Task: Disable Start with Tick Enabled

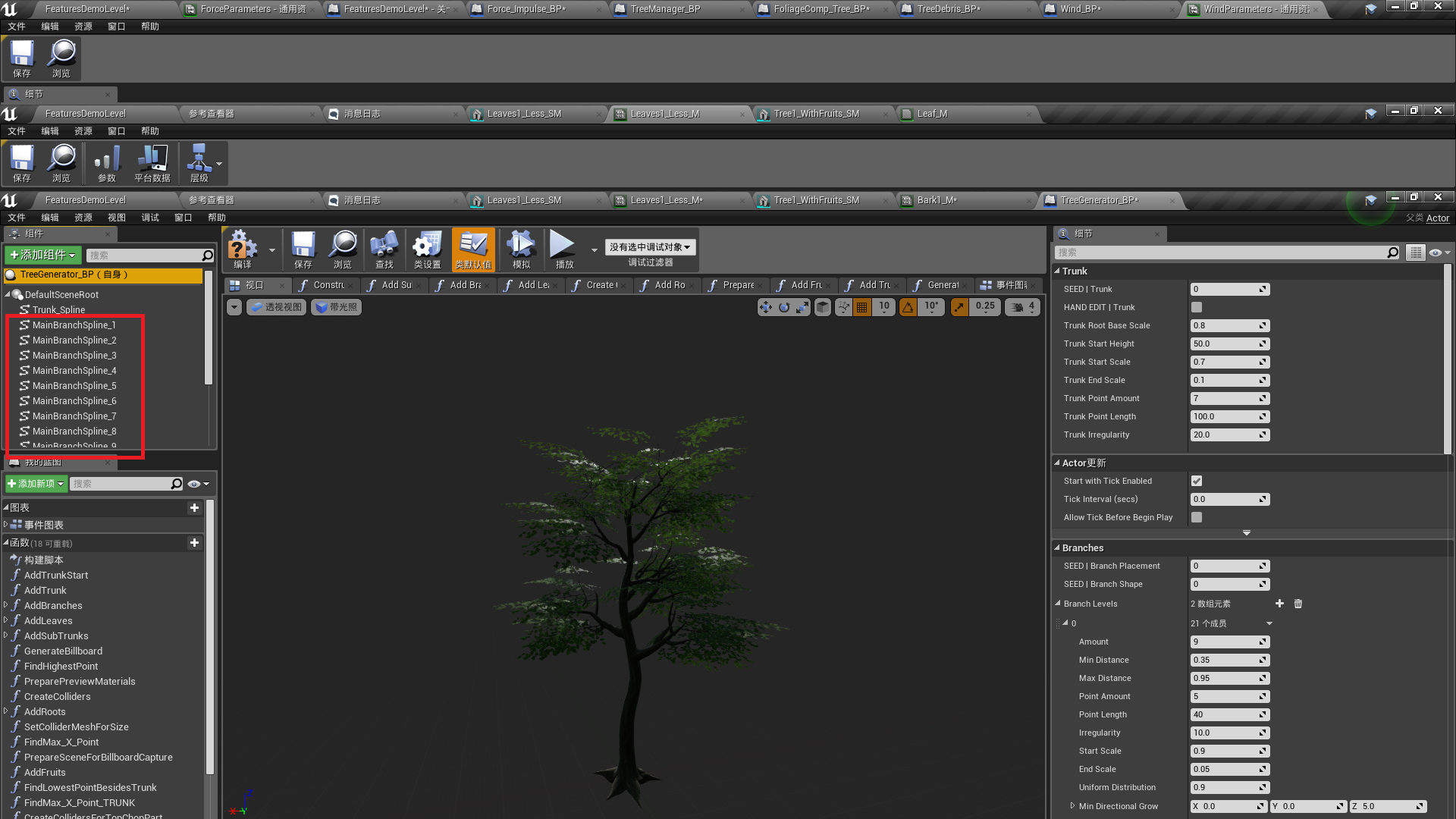Action: click(1197, 481)
